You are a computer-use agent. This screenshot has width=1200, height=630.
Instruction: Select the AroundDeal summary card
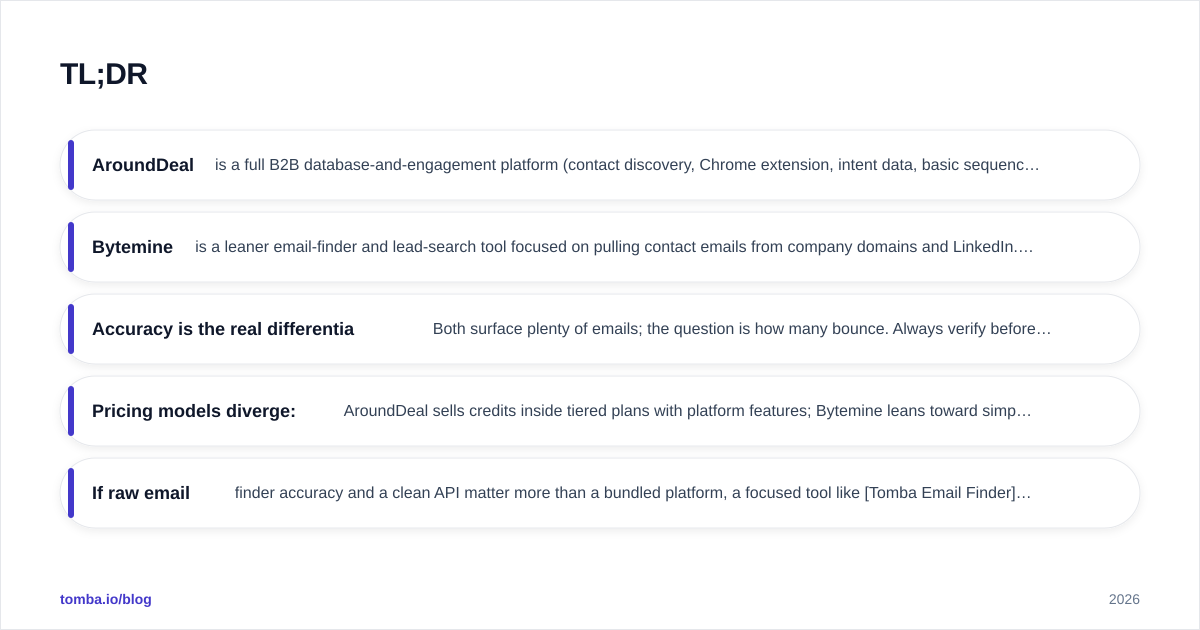(x=600, y=165)
